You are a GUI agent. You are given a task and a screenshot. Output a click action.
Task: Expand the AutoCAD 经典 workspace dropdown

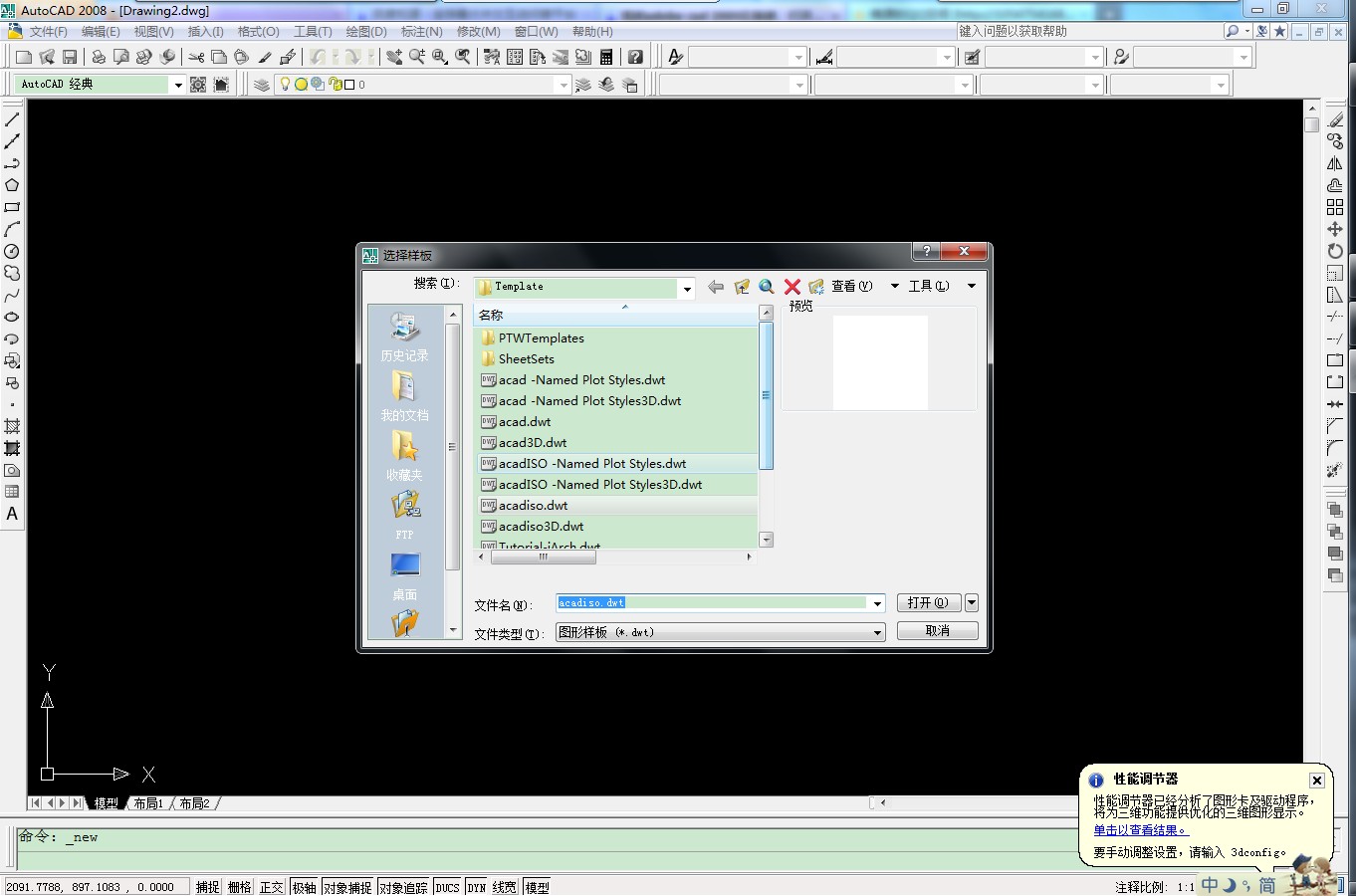coord(178,85)
